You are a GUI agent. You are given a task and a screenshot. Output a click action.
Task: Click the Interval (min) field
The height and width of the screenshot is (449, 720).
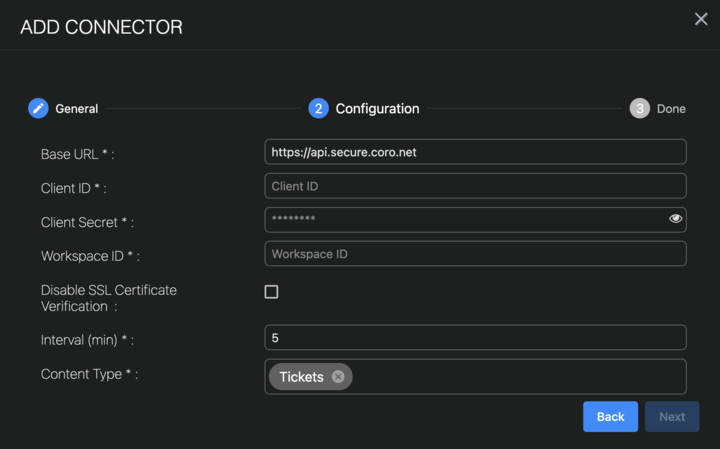pos(475,338)
